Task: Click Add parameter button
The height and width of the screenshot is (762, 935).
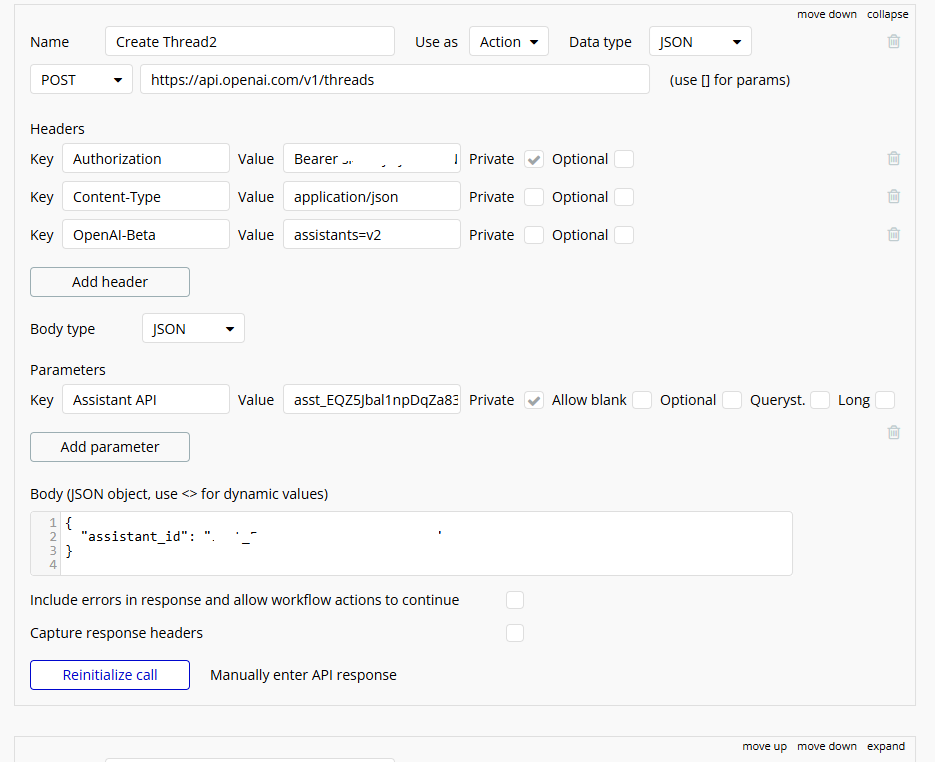Action: 110,447
